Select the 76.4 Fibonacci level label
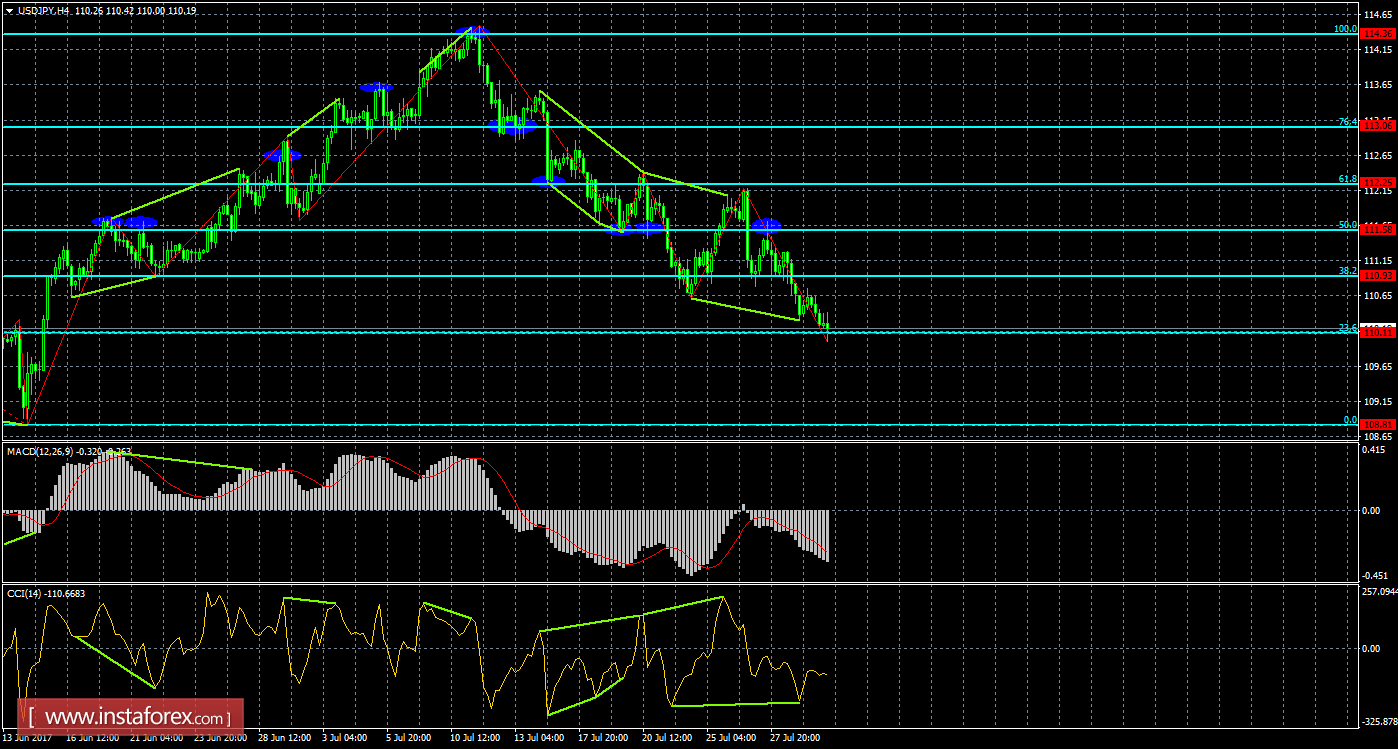1398x749 pixels. pos(1348,122)
